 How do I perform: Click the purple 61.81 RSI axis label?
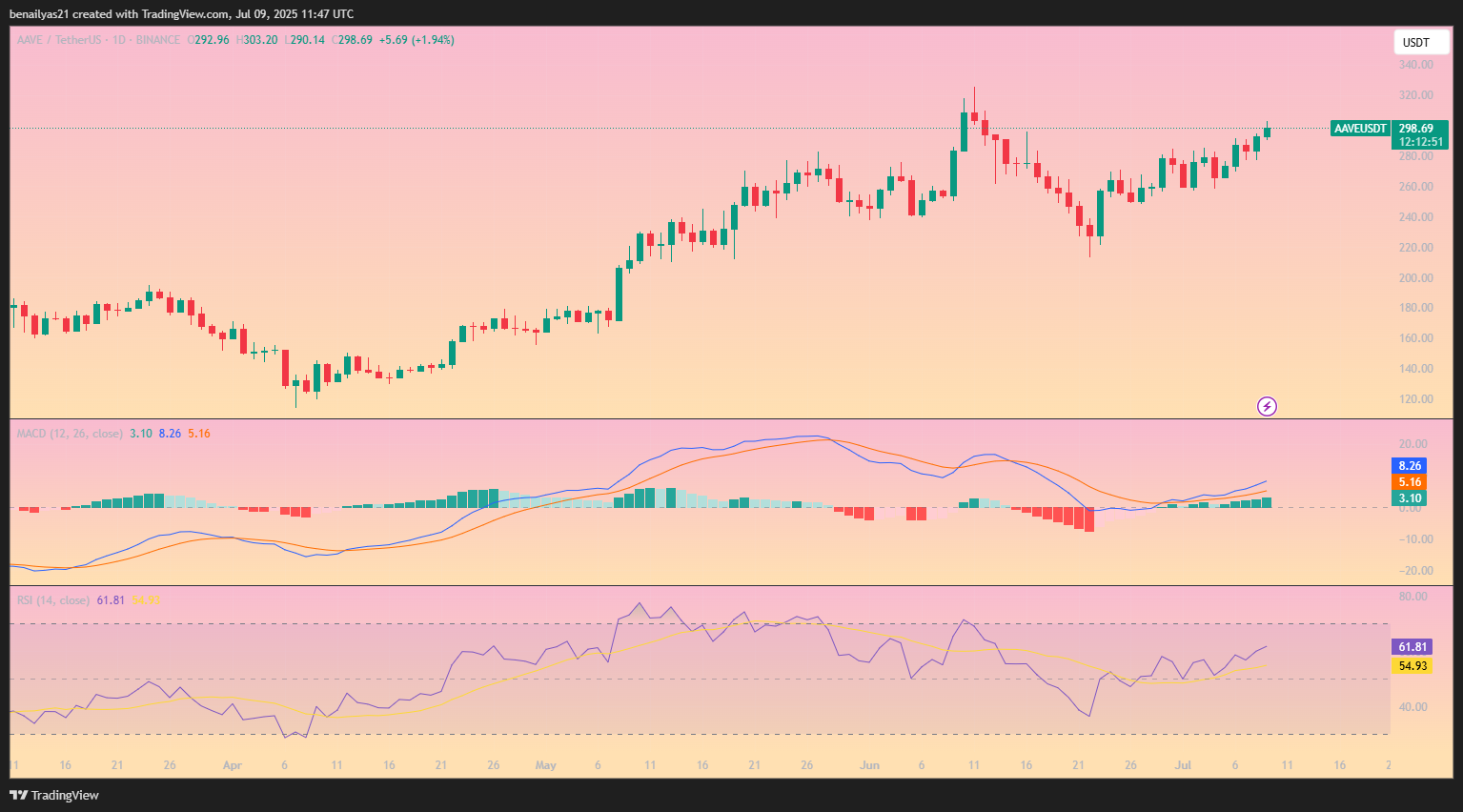1412,647
